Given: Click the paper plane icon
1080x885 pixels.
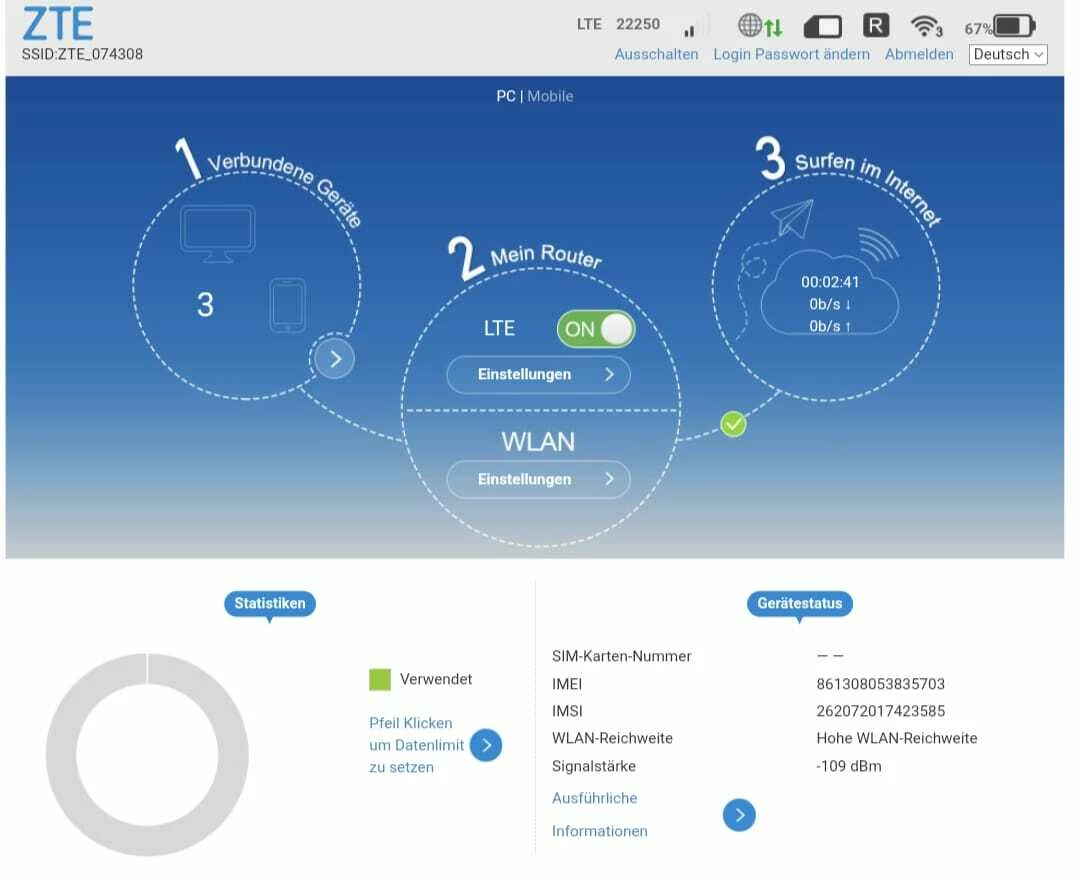Looking at the screenshot, I should pyautogui.click(x=792, y=218).
